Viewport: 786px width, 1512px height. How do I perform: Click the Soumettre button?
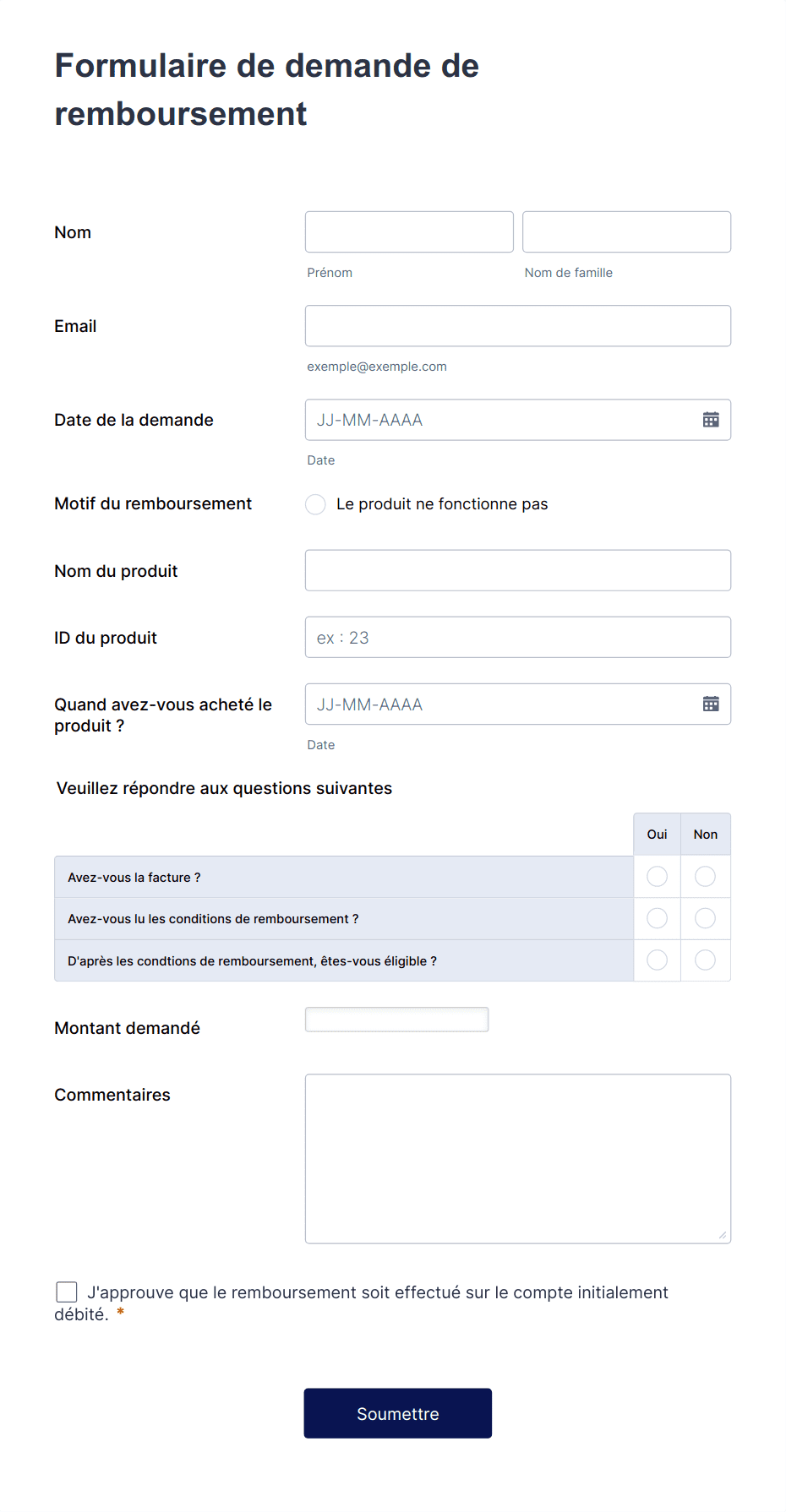tap(397, 1412)
